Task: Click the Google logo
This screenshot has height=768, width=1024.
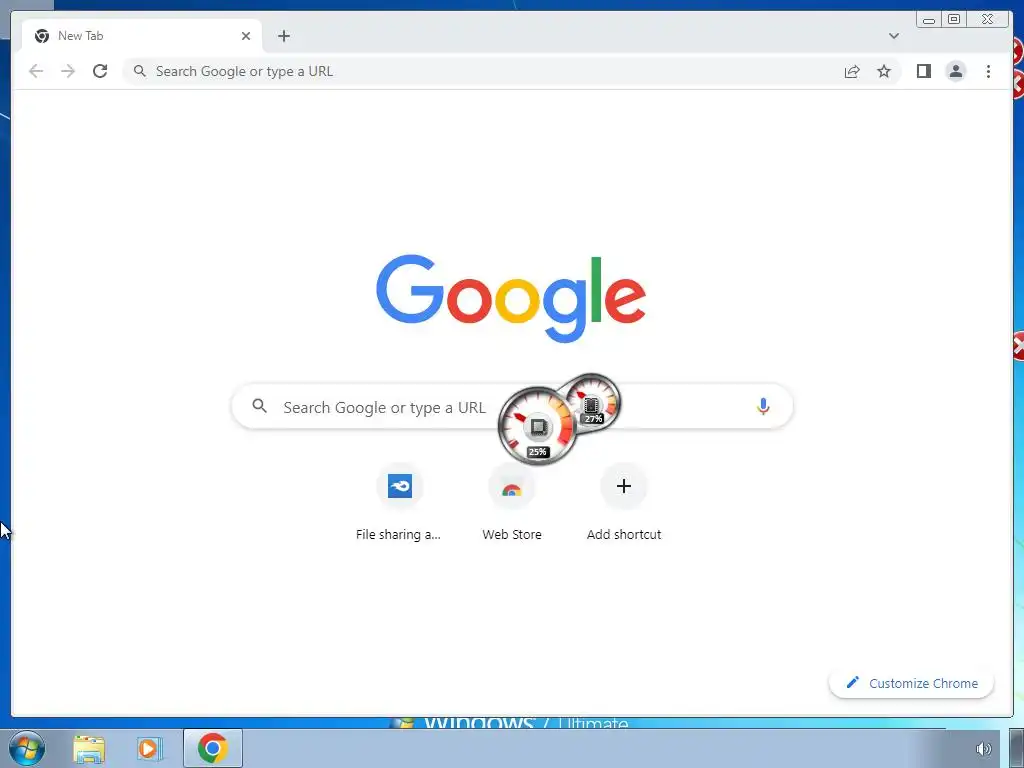Action: pyautogui.click(x=511, y=298)
